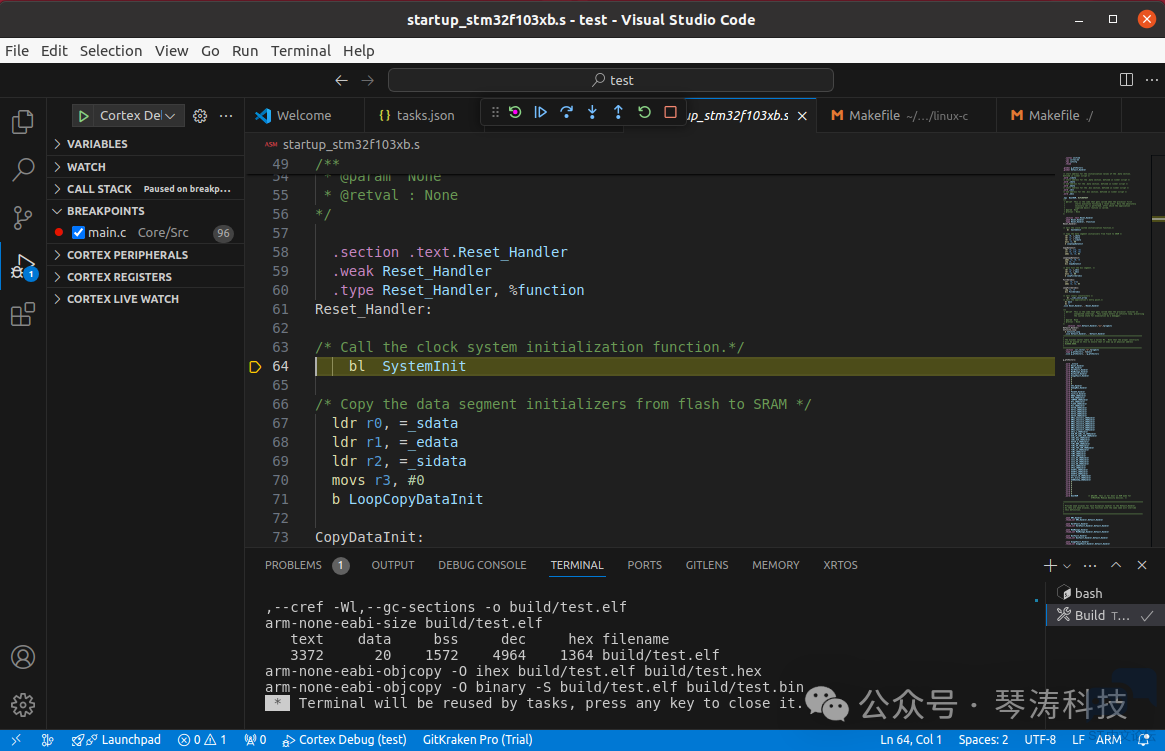Step Out in debug toolbar
1165x751 pixels.
coord(618,112)
